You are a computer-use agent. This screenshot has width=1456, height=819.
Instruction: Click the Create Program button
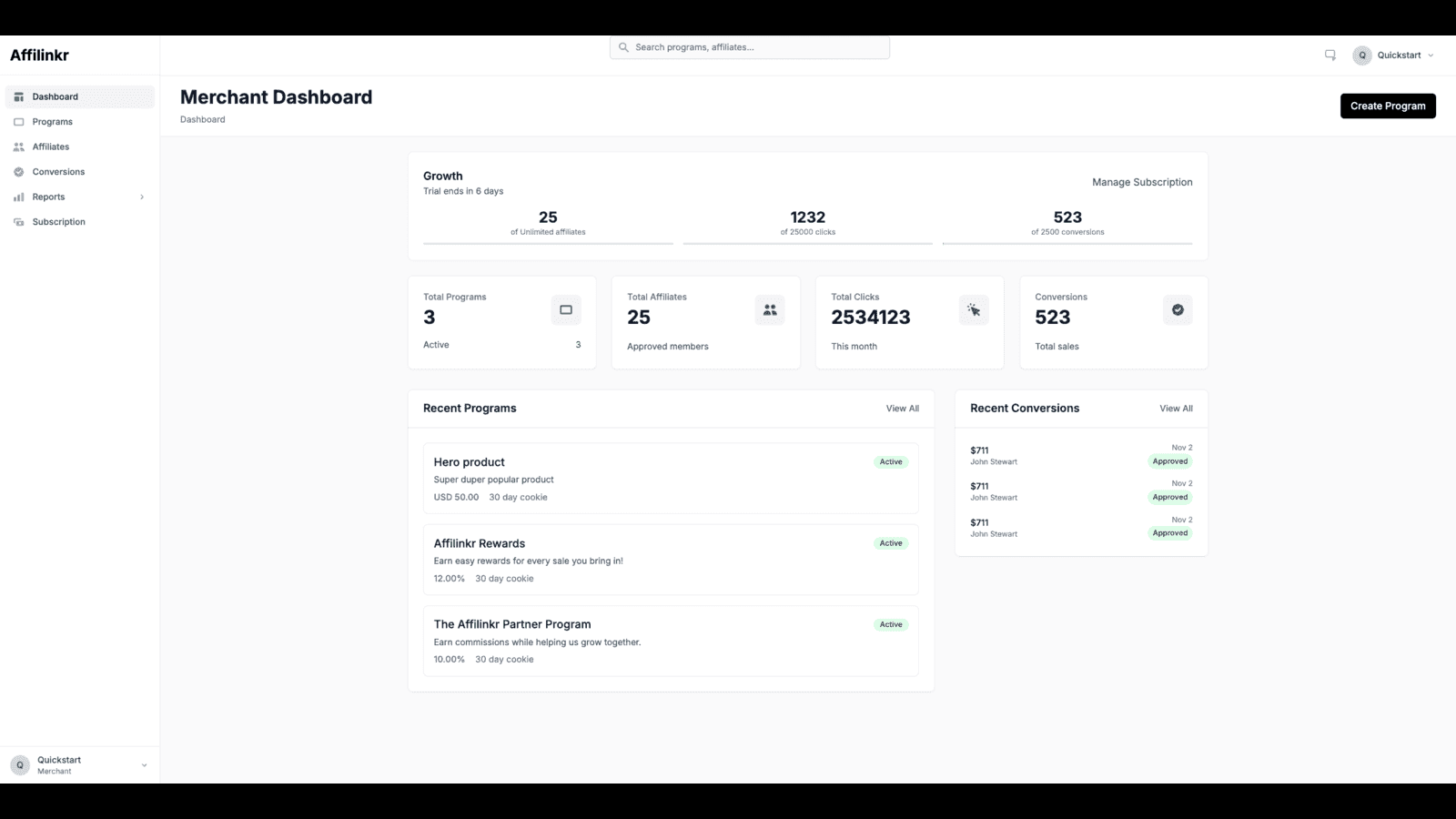pos(1388,106)
